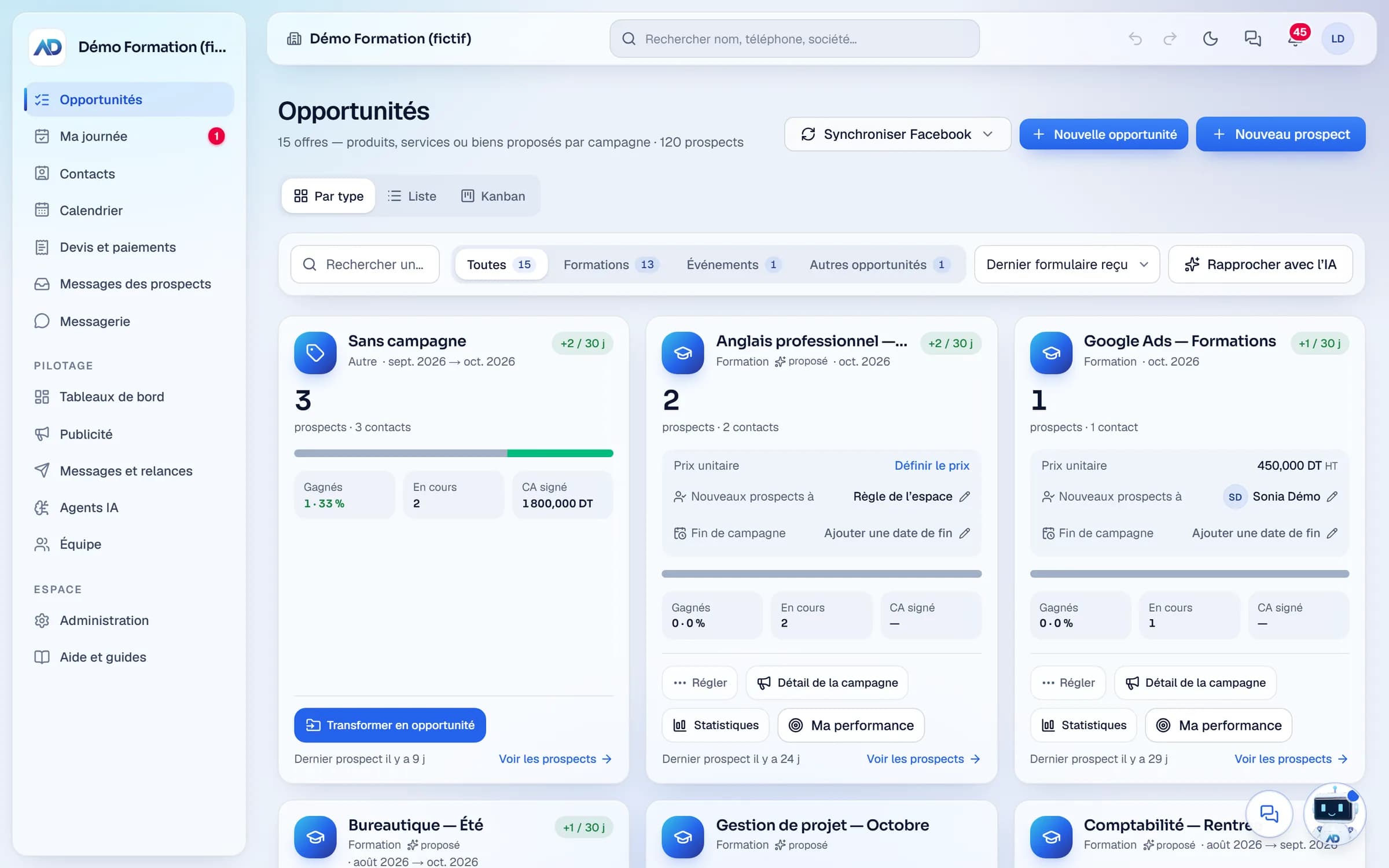Image resolution: width=1389 pixels, height=868 pixels.
Task: Switch to Par type view
Action: point(328,196)
